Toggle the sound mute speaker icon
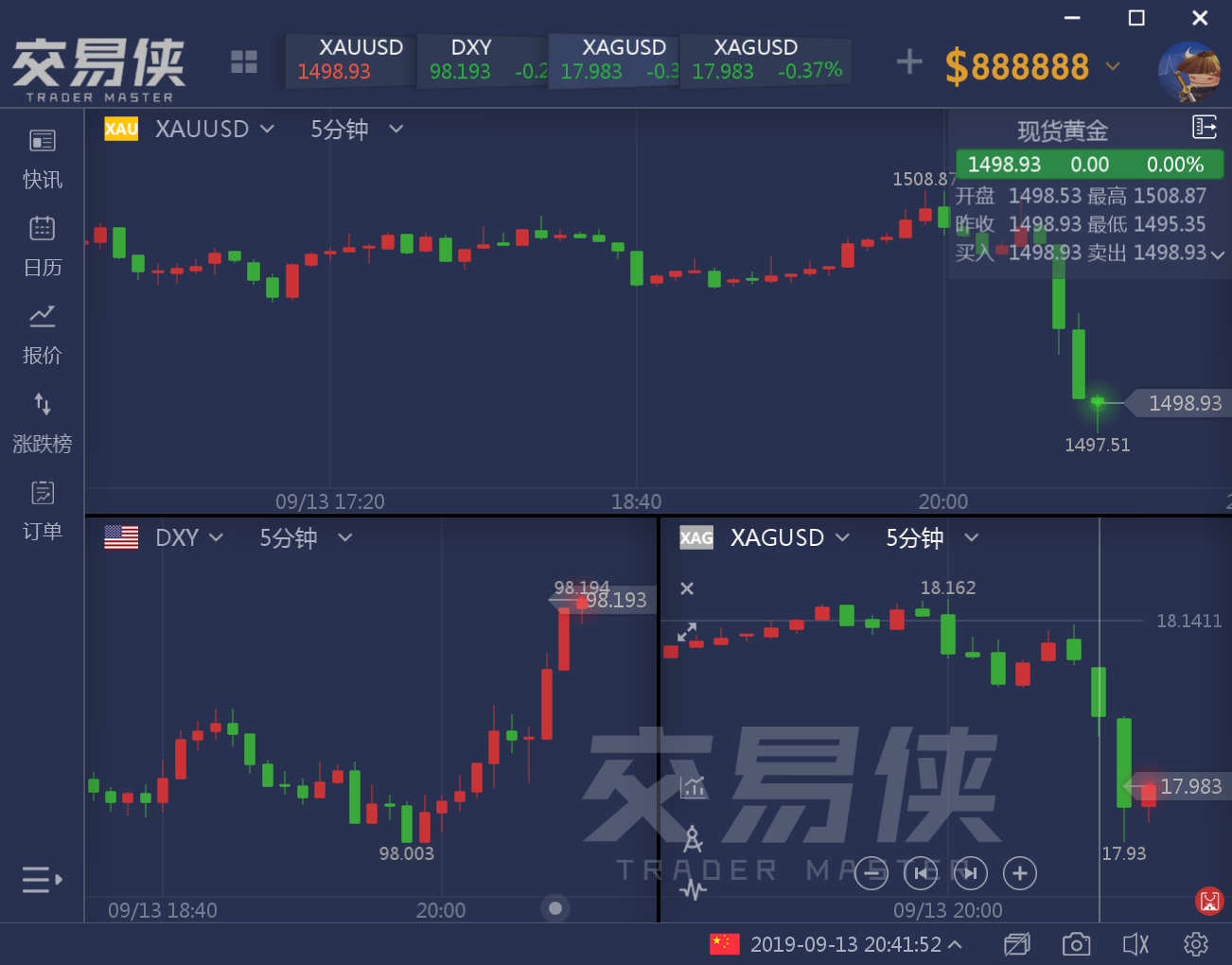The height and width of the screenshot is (965, 1232). pos(1135,944)
